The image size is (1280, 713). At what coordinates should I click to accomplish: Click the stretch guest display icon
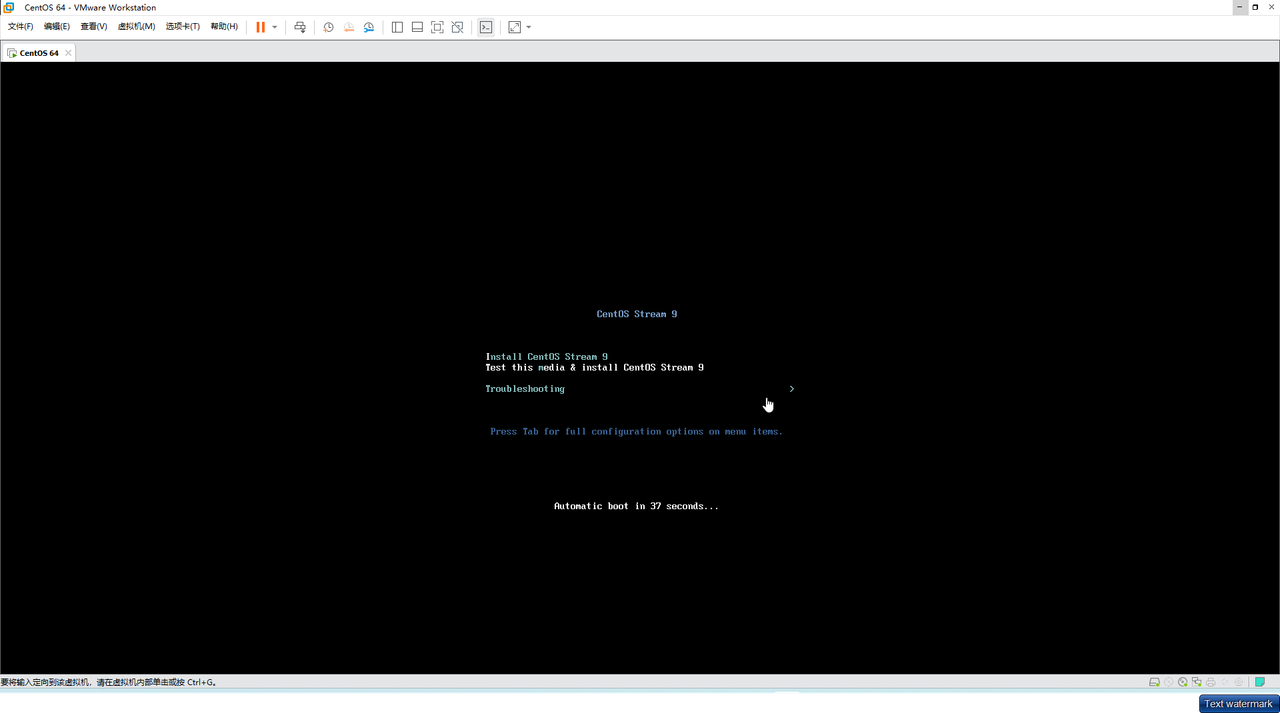(514, 27)
